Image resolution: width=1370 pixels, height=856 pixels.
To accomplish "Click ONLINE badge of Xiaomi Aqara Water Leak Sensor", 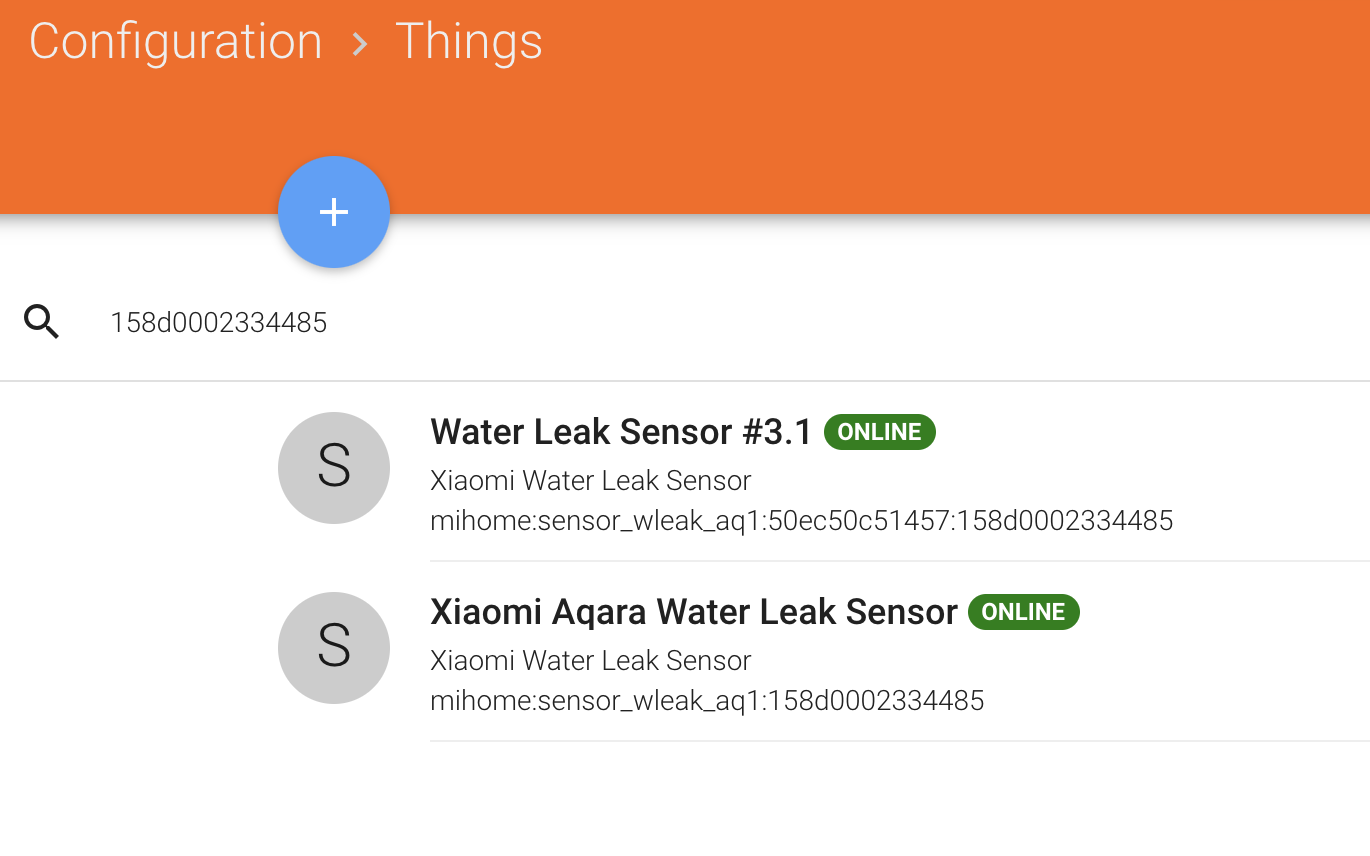I will [1024, 612].
